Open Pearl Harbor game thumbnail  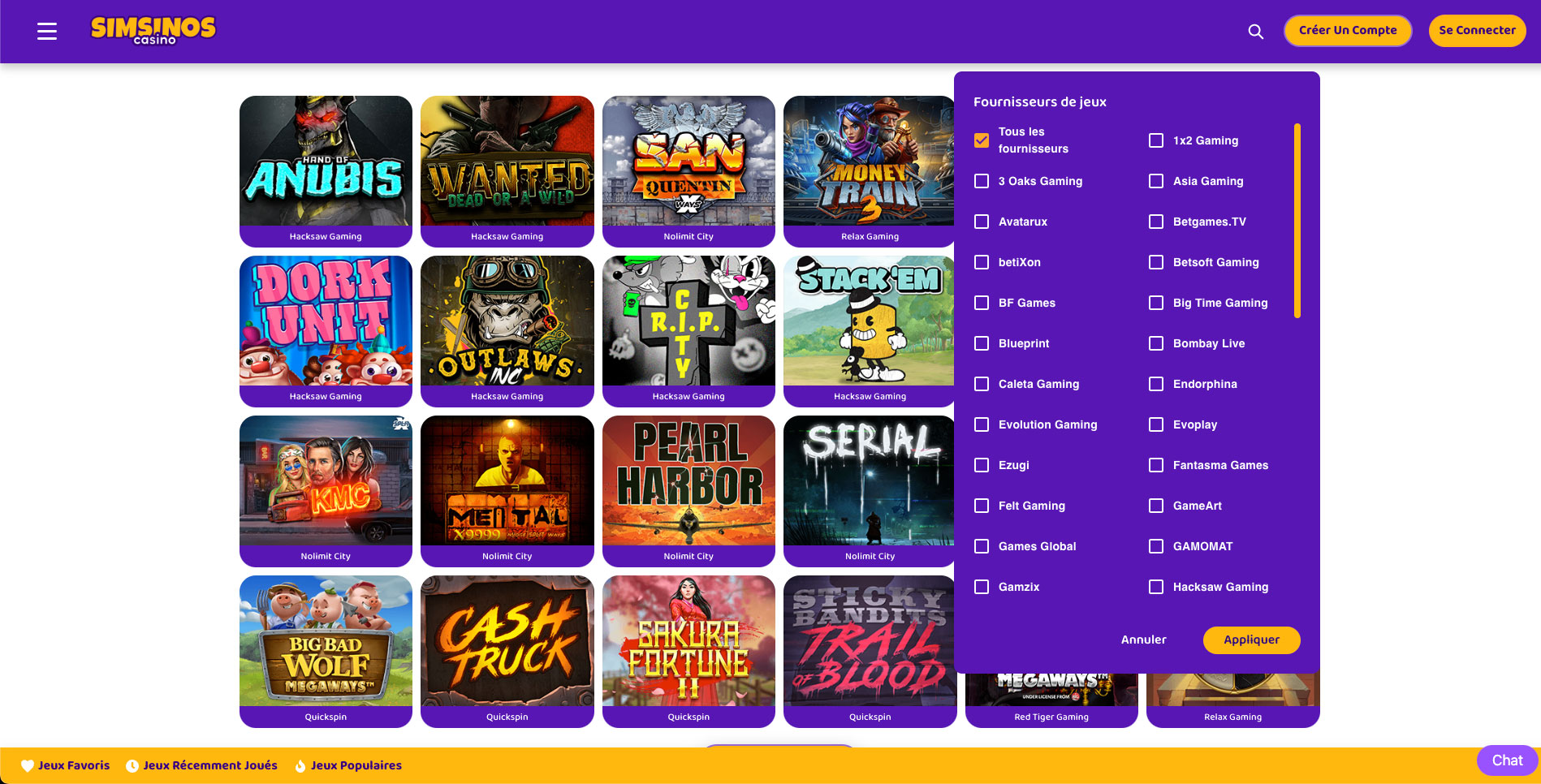(x=688, y=480)
